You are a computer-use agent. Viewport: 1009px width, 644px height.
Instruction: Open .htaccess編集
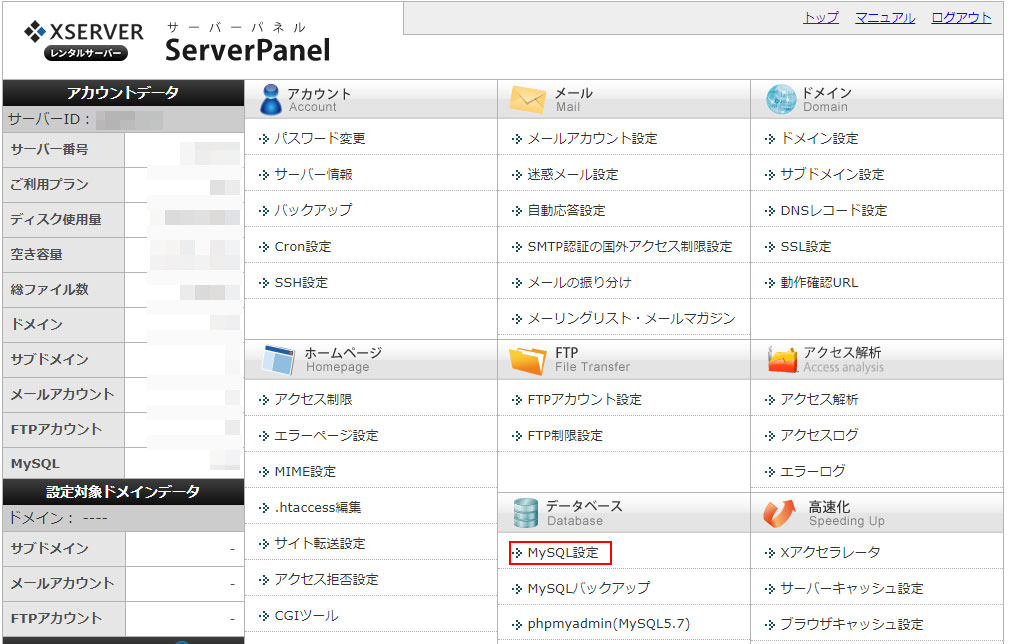tap(318, 508)
